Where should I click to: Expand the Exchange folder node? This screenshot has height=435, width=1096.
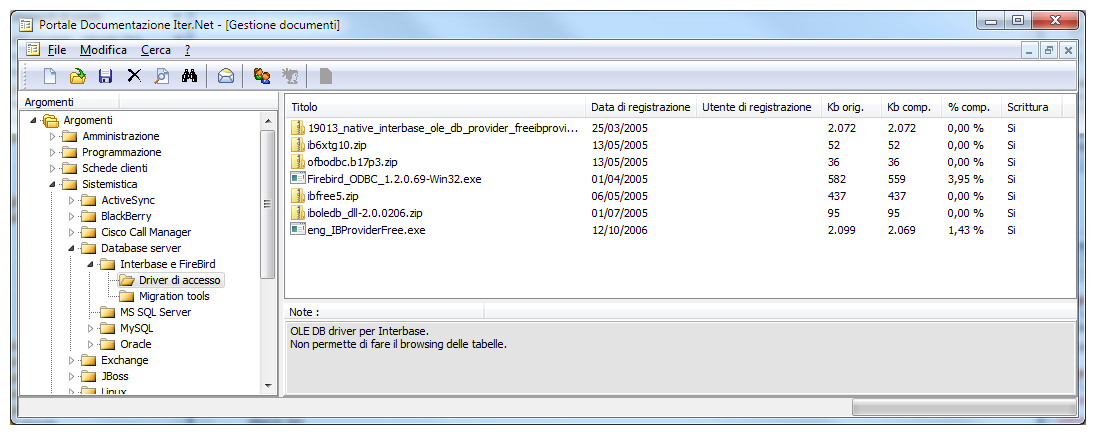(x=71, y=361)
